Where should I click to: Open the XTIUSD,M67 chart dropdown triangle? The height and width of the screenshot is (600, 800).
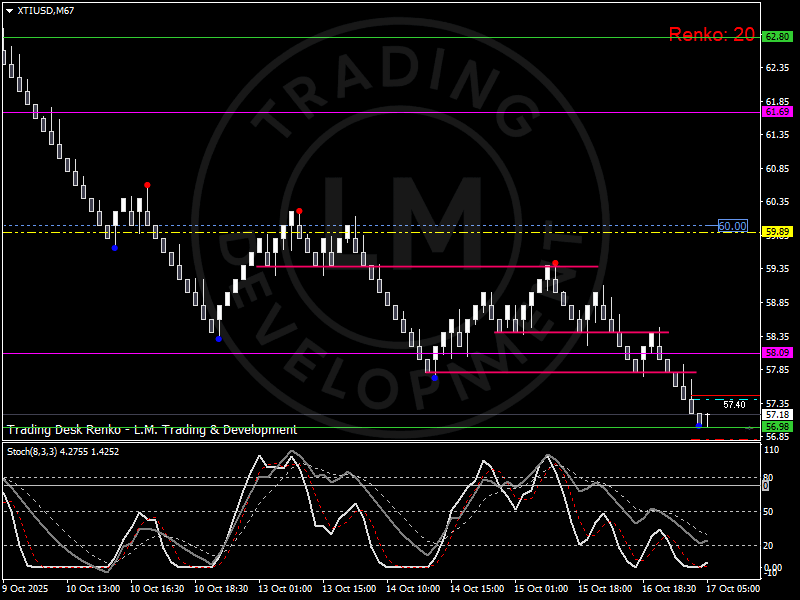click(x=9, y=11)
